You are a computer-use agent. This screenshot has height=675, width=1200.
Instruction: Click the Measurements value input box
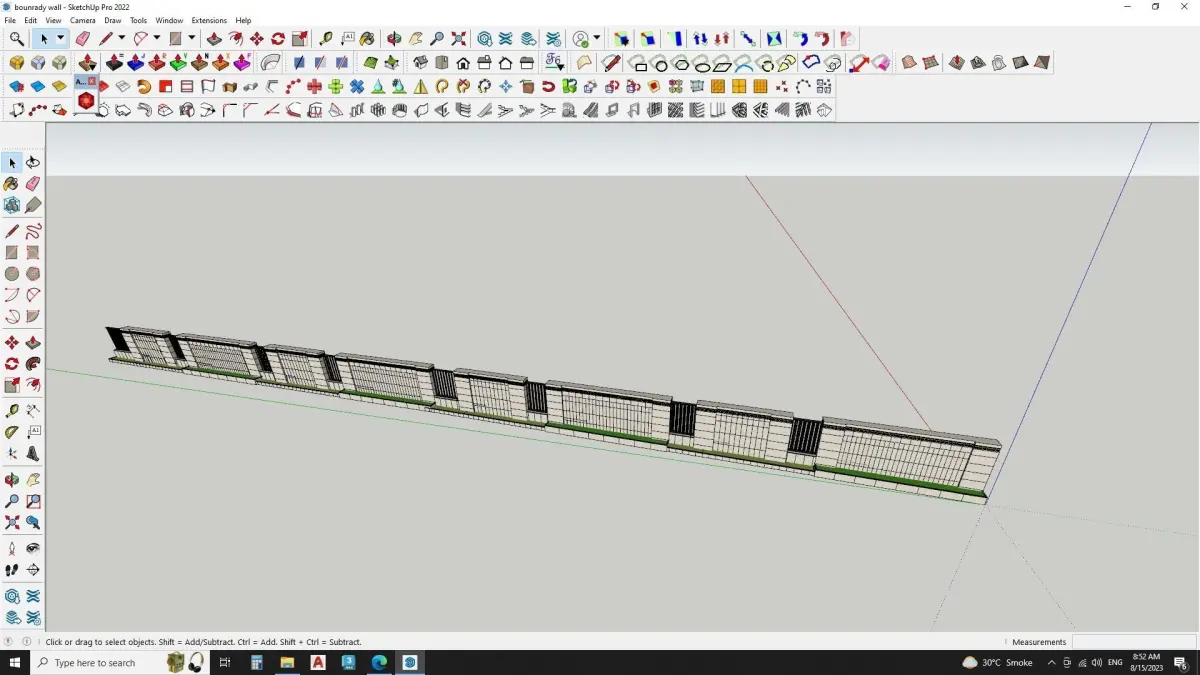point(1134,642)
